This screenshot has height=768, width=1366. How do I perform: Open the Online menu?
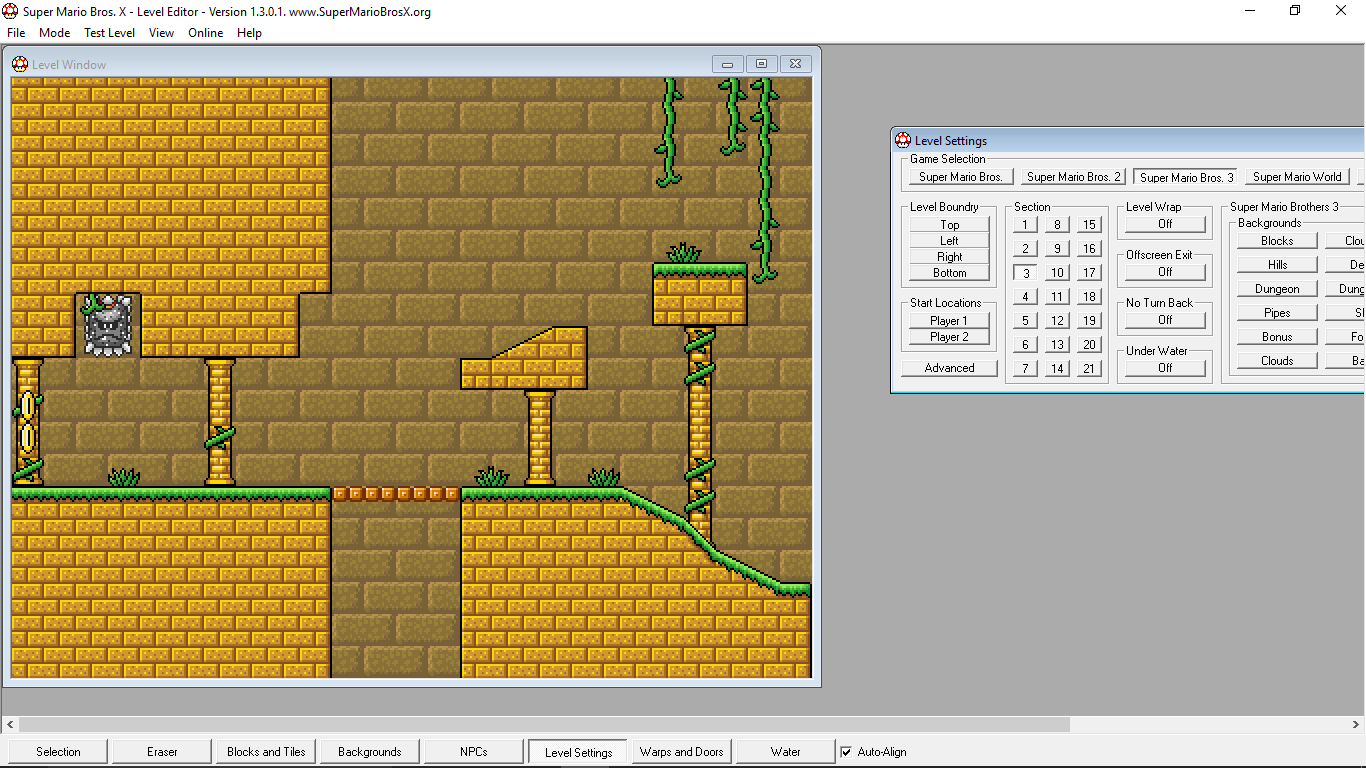click(x=206, y=33)
